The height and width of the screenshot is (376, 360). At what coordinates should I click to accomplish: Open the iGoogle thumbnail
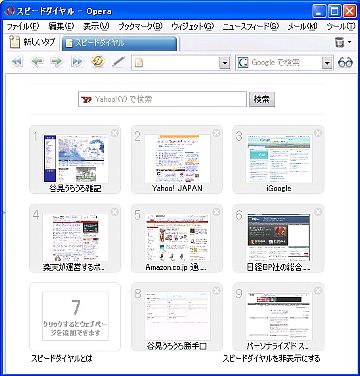coord(279,159)
